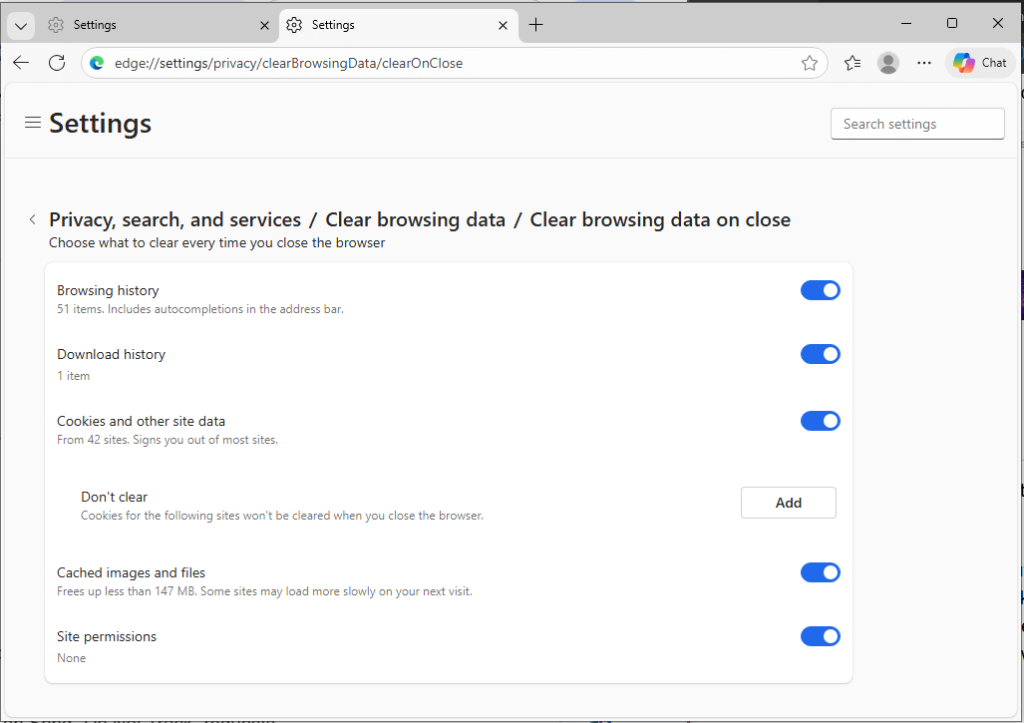Click the site information icon in address bar

(x=96, y=62)
